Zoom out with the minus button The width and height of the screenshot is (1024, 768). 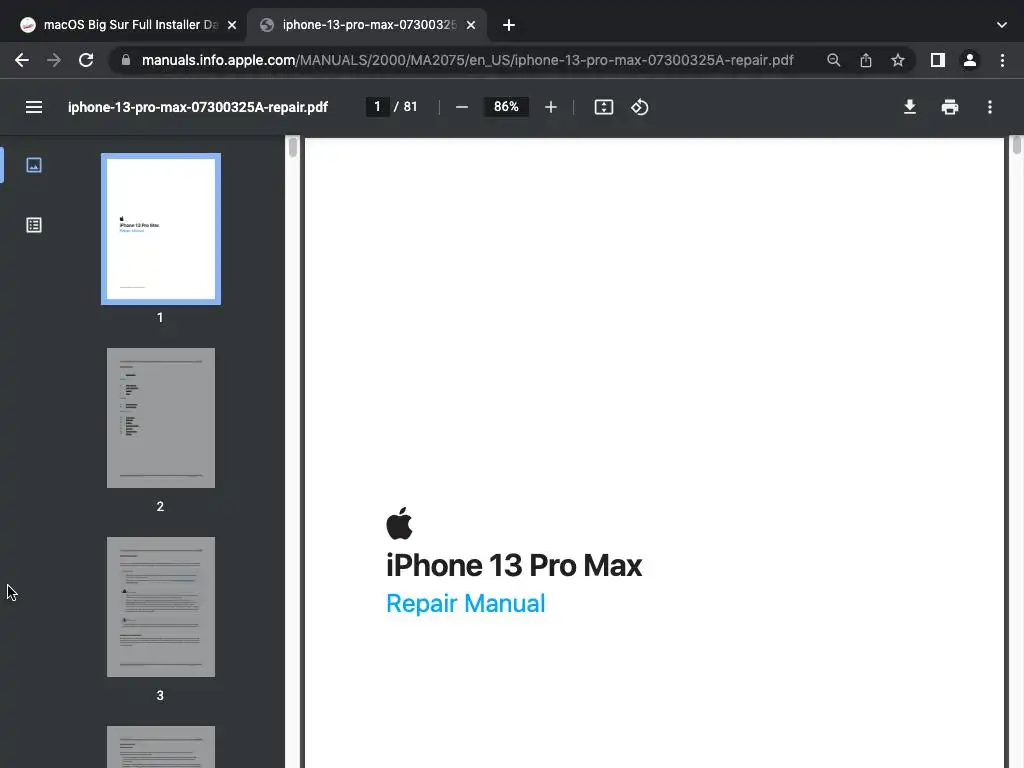(462, 107)
